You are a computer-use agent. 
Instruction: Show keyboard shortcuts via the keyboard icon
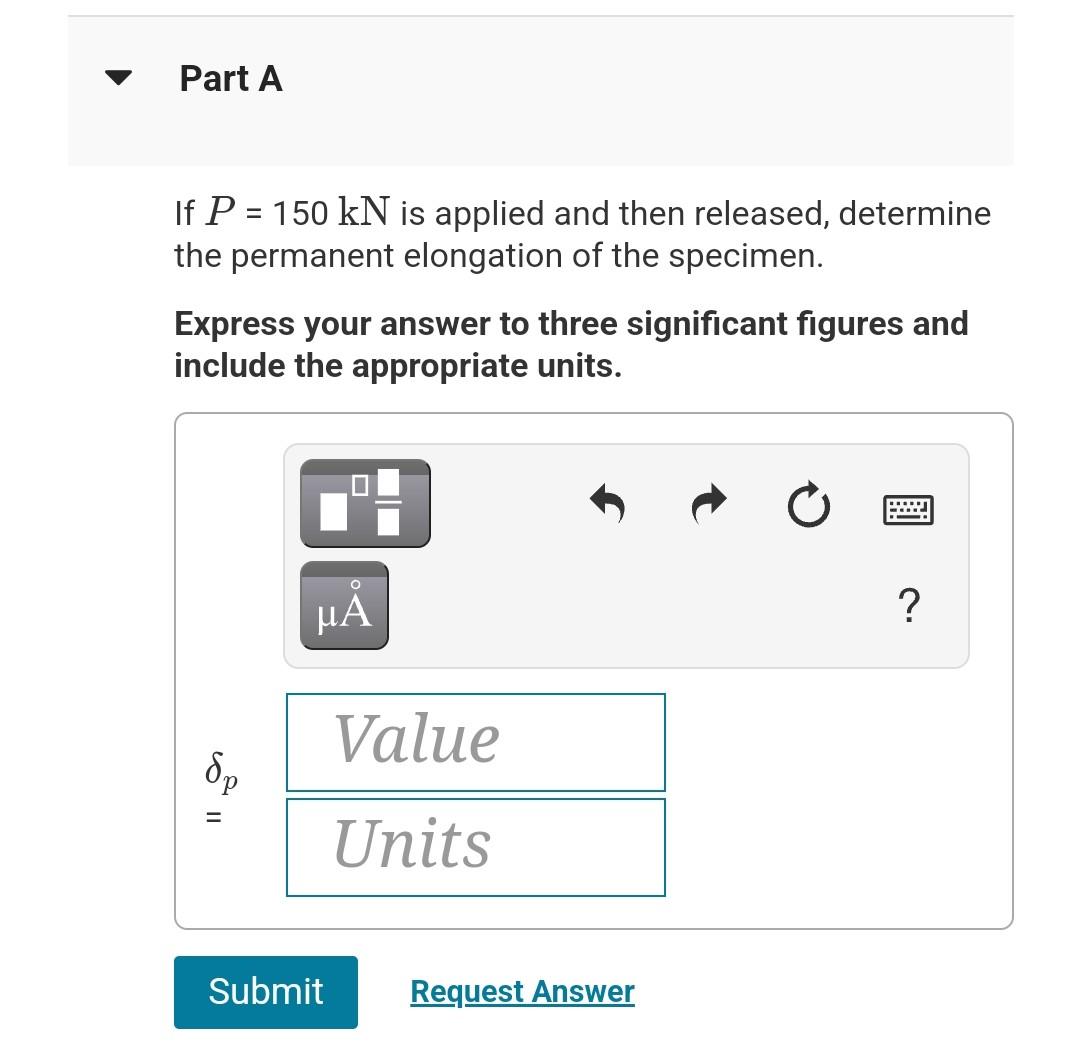pos(908,510)
